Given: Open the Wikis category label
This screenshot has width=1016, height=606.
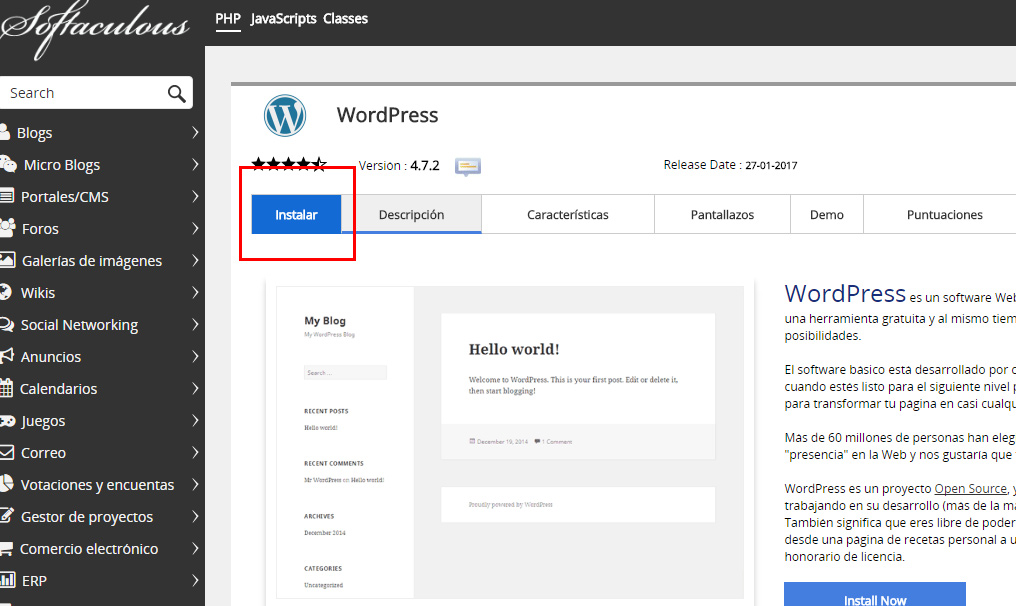Looking at the screenshot, I should (x=38, y=293).
